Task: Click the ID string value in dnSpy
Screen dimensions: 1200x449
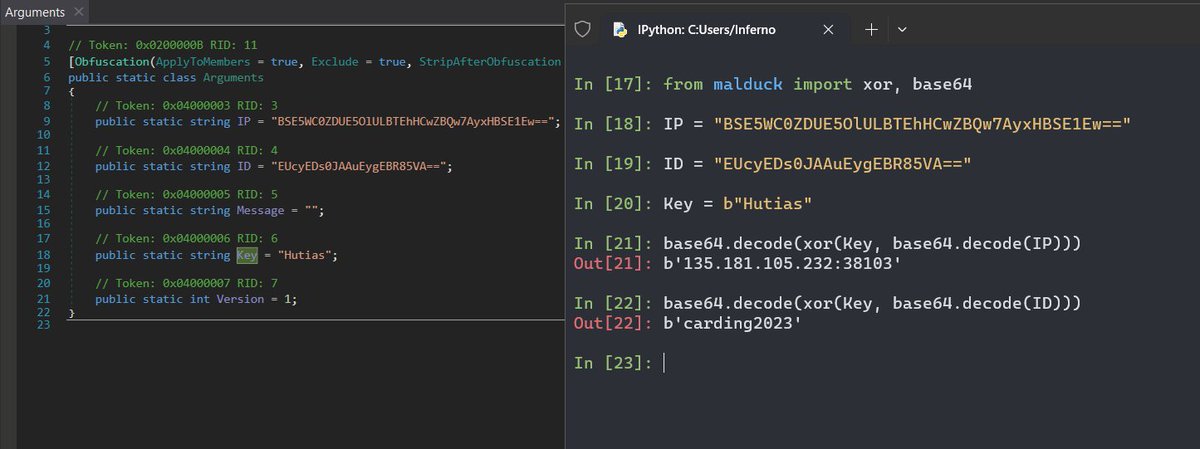Action: (358, 166)
